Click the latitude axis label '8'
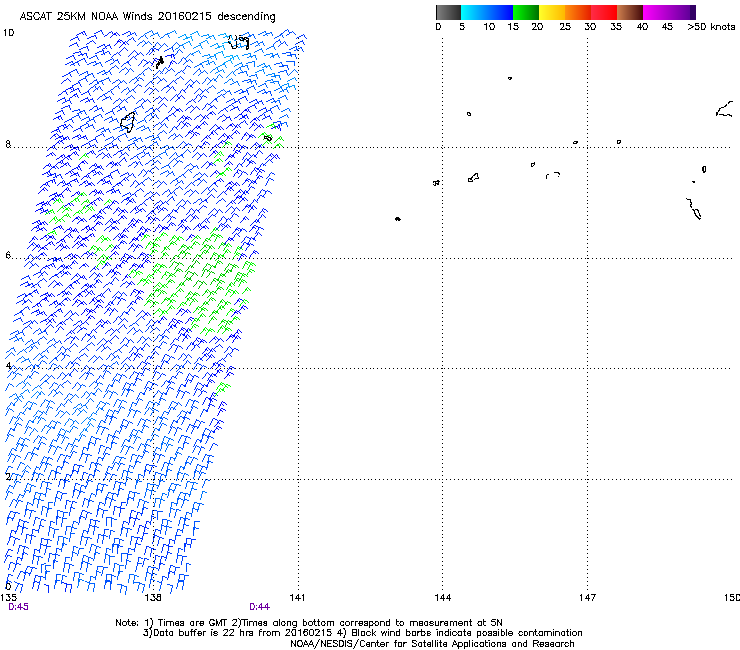 (8, 144)
